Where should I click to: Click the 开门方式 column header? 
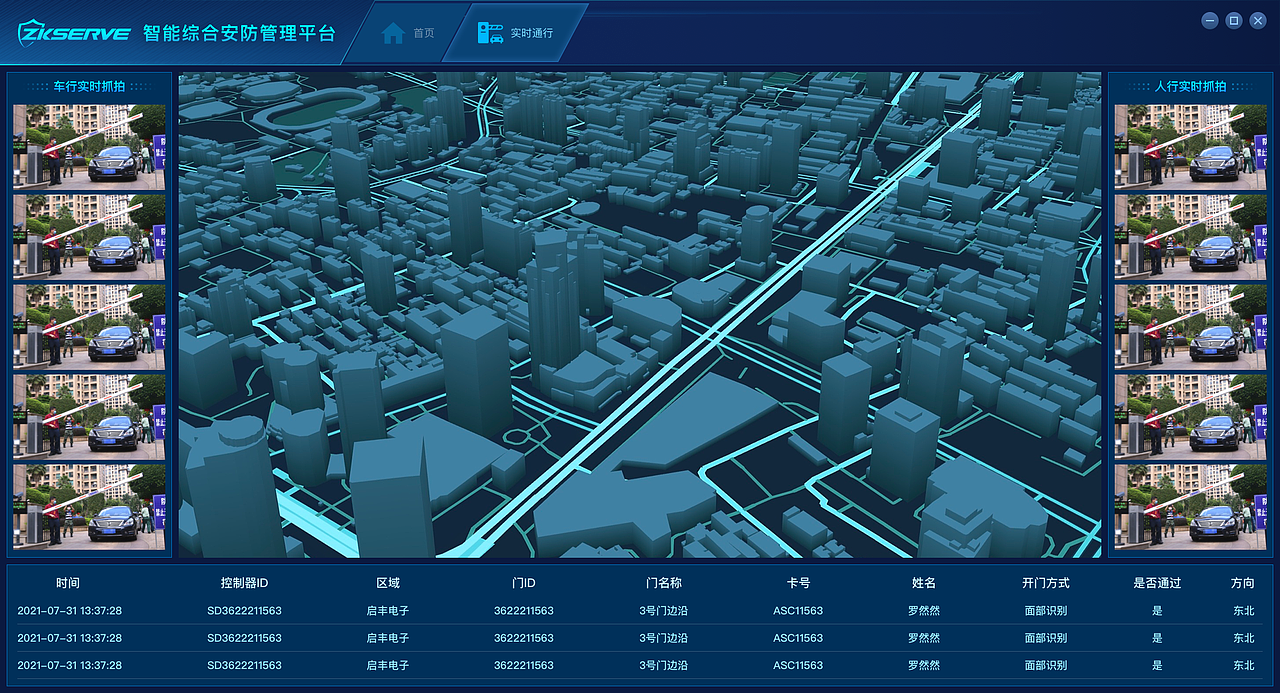(x=1046, y=583)
